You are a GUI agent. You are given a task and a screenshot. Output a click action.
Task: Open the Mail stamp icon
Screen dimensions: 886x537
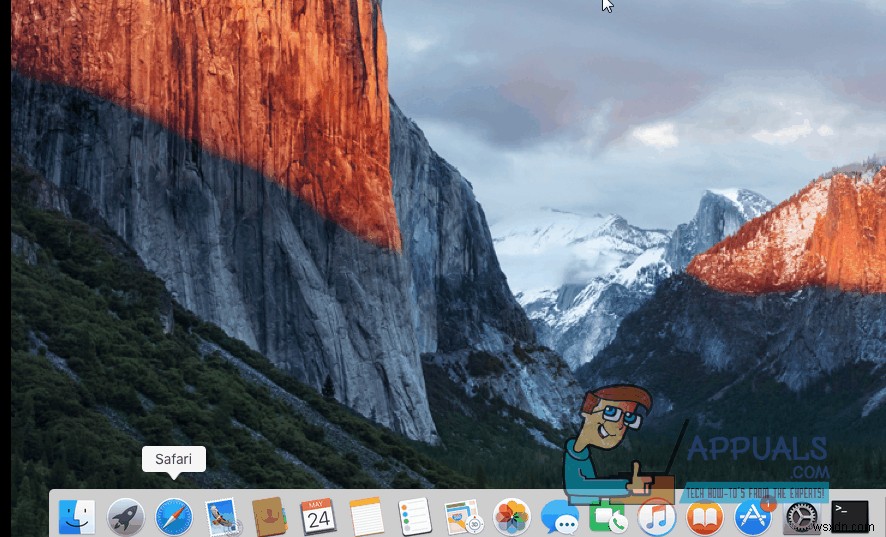click(x=222, y=517)
